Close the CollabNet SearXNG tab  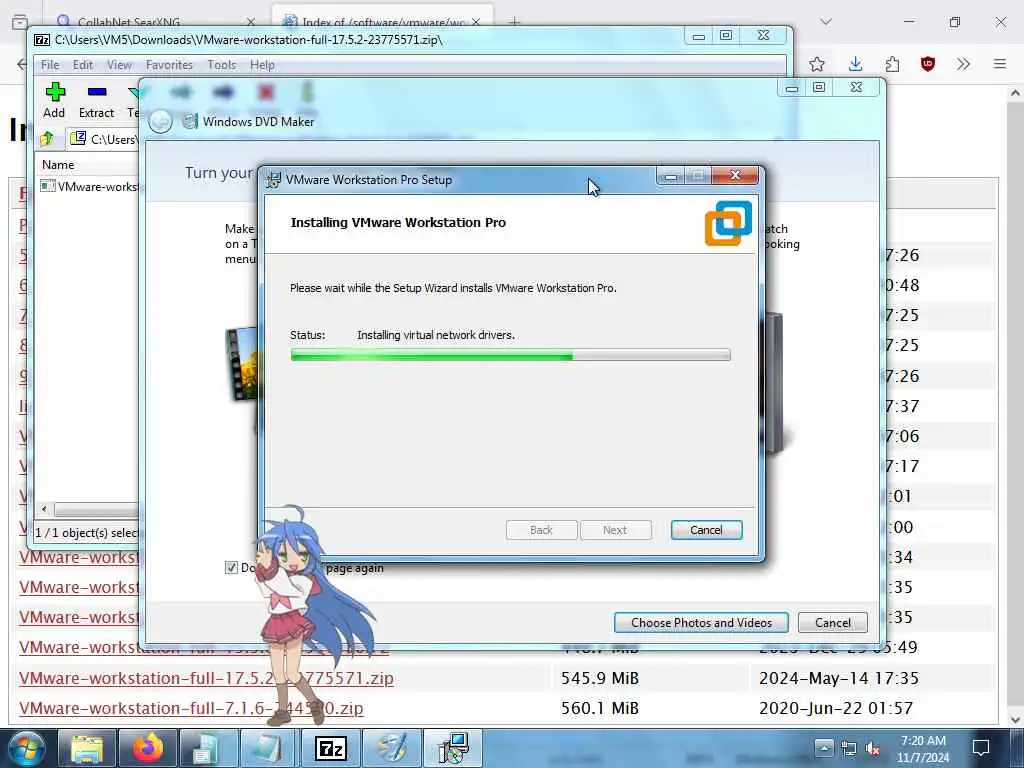coord(251,22)
